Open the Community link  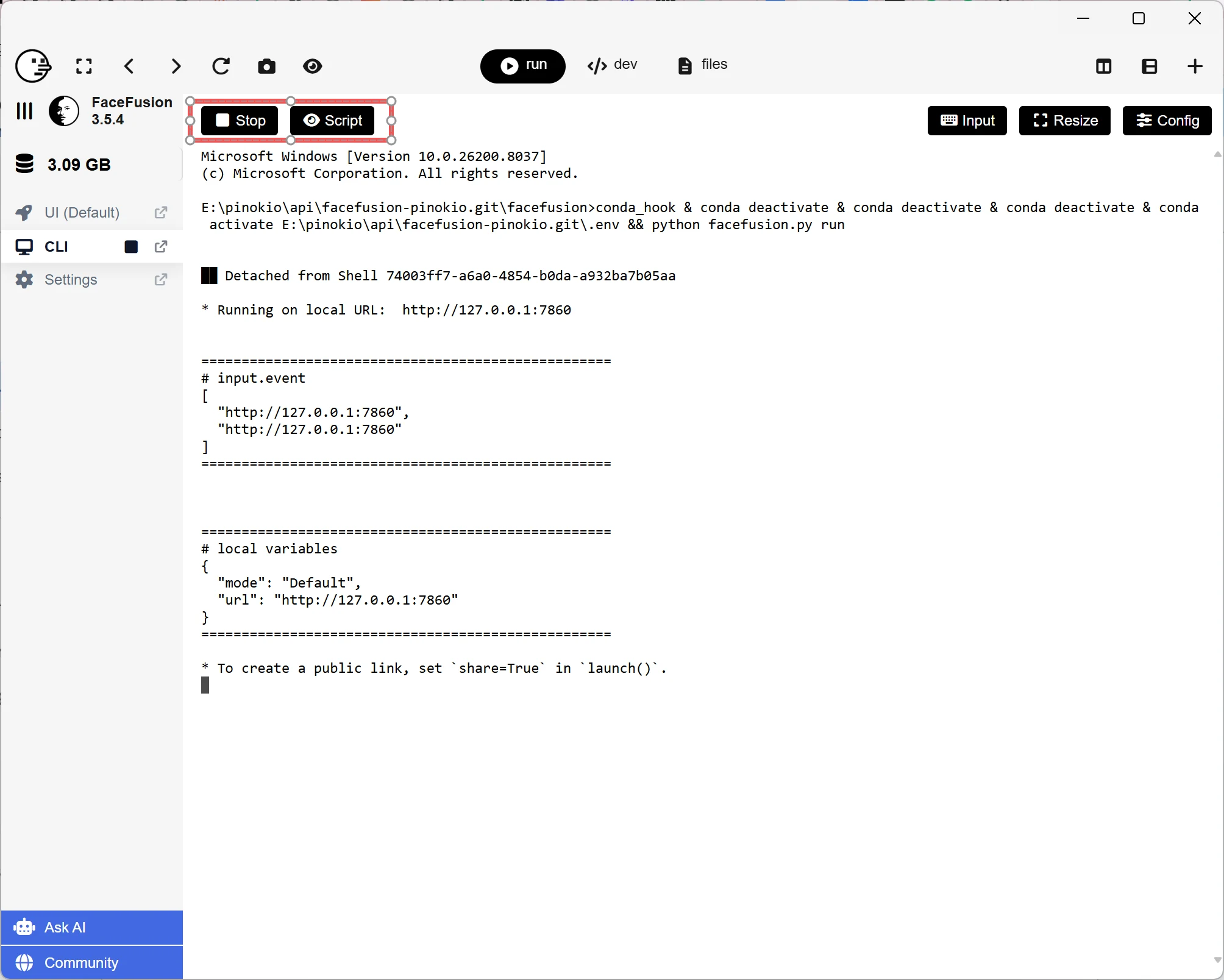[x=92, y=963]
